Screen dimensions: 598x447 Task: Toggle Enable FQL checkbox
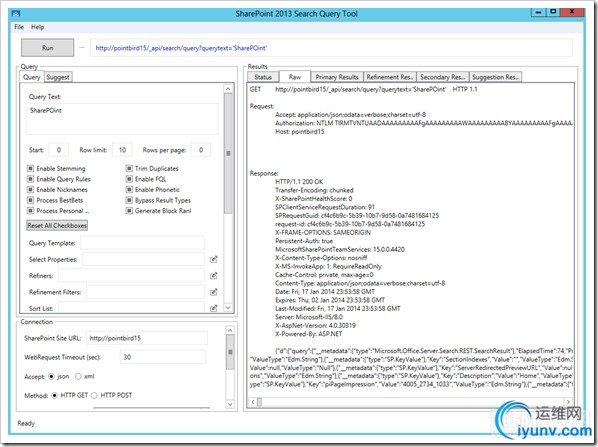click(x=129, y=179)
